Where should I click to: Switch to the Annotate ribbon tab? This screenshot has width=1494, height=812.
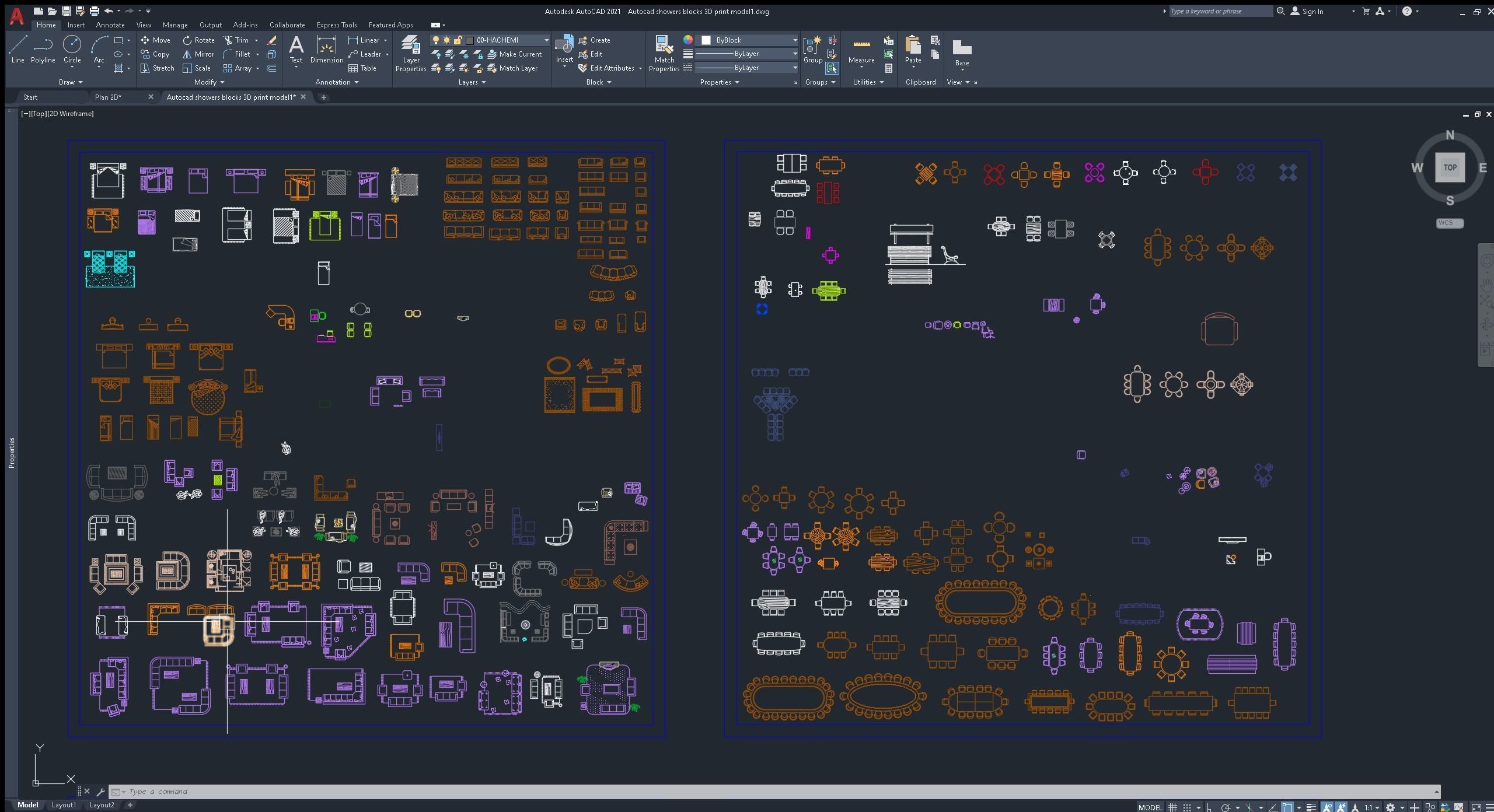[110, 25]
